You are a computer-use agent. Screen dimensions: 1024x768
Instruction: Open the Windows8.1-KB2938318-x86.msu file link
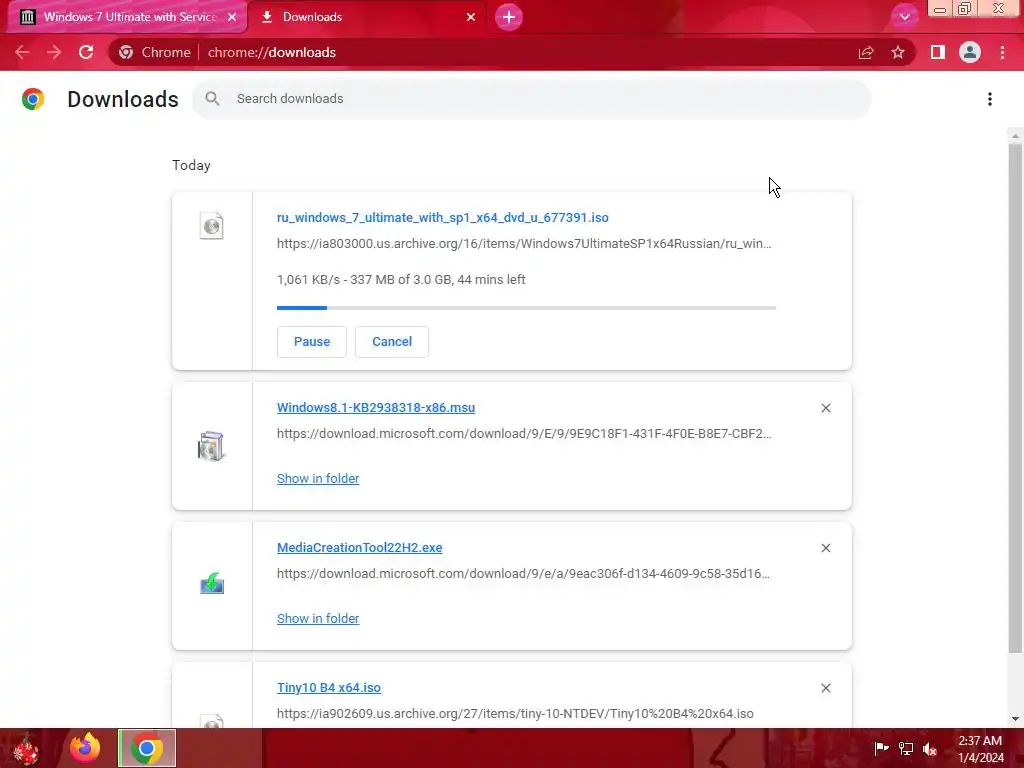pos(376,408)
